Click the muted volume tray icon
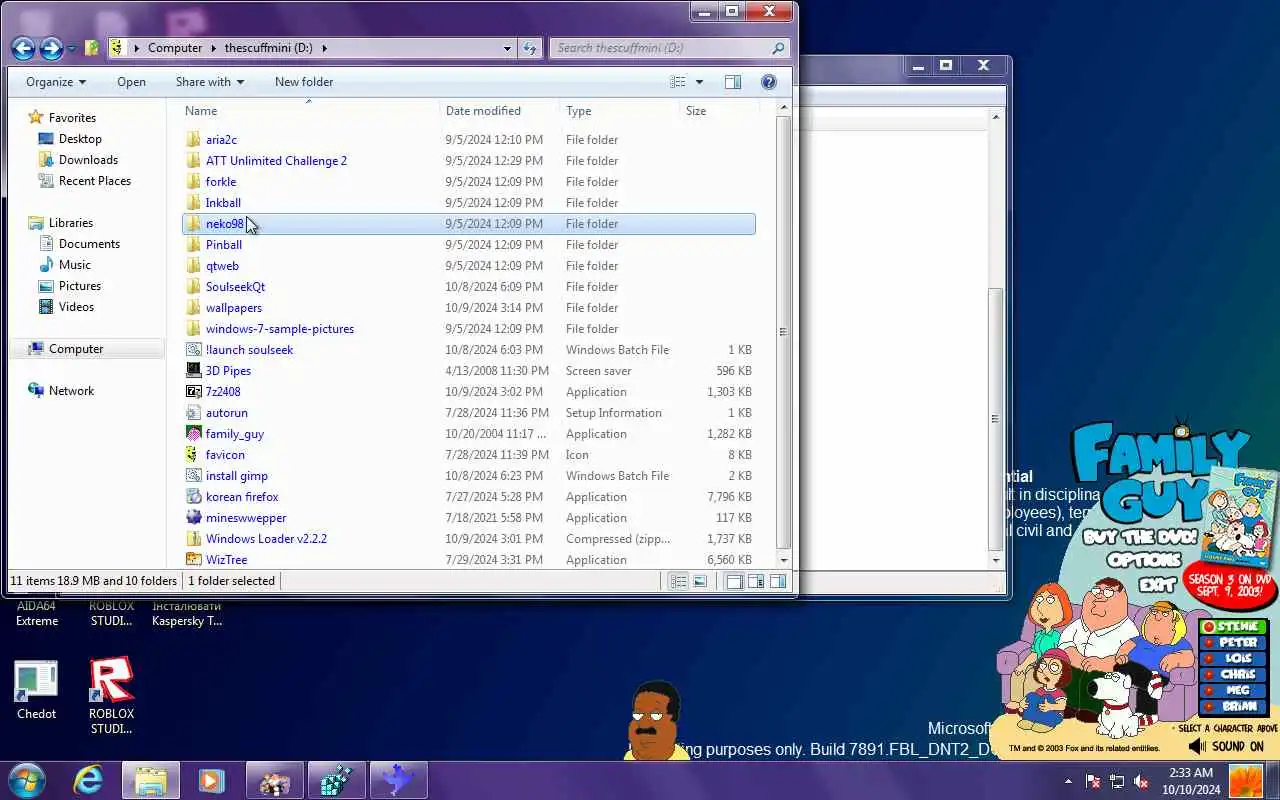Image resolution: width=1280 pixels, height=800 pixels. (1140, 781)
